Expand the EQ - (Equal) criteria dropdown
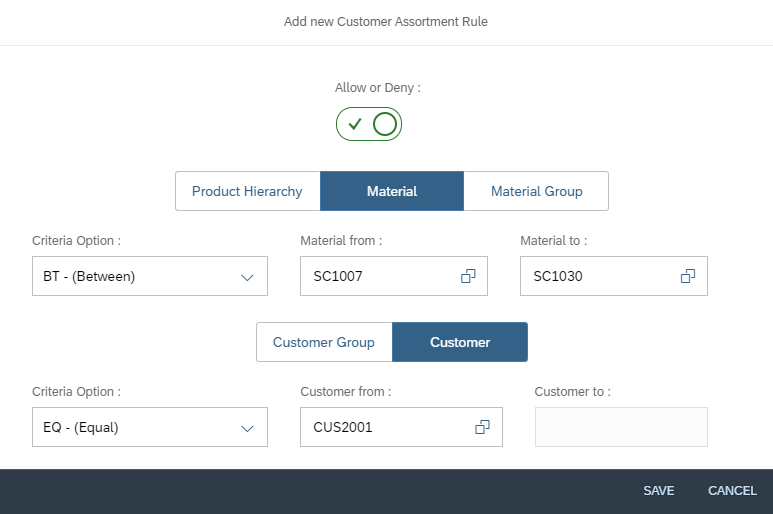Viewport: 773px width, 514px height. pos(150,427)
